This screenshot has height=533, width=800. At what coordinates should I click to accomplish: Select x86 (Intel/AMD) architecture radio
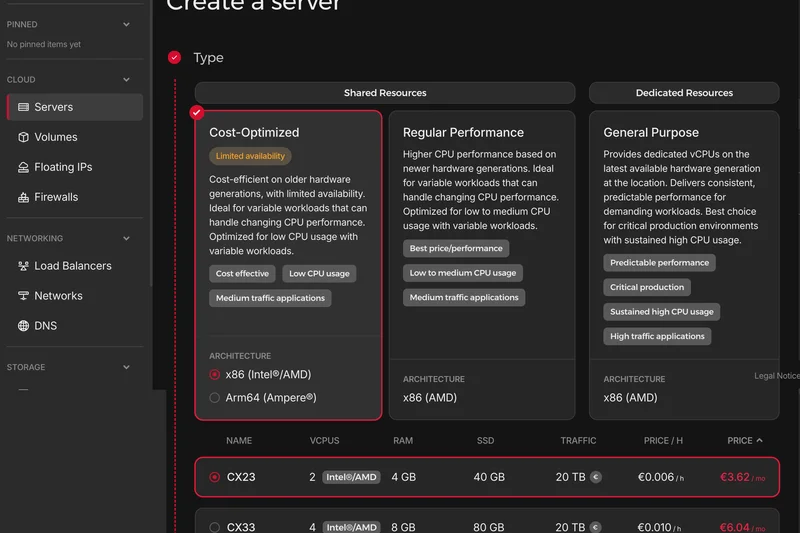click(214, 375)
